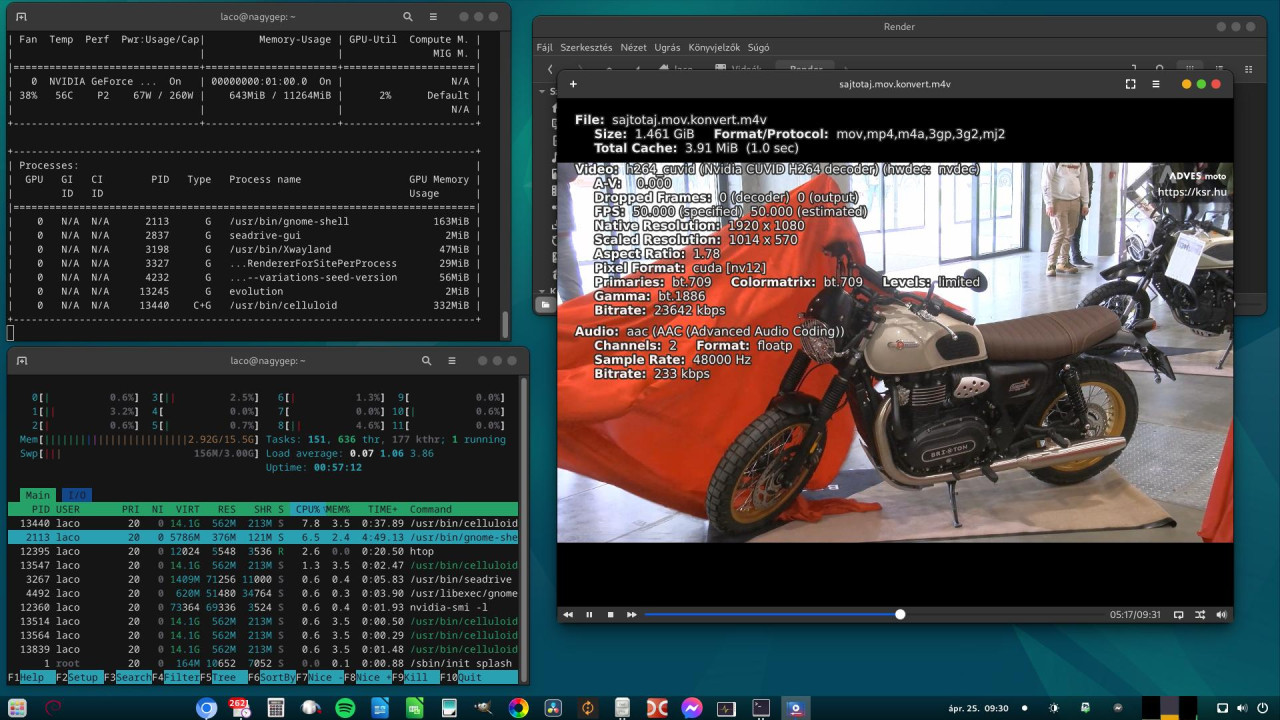Image resolution: width=1280 pixels, height=720 pixels.
Task: Search in the top nvidia-smi terminal
Action: click(408, 17)
